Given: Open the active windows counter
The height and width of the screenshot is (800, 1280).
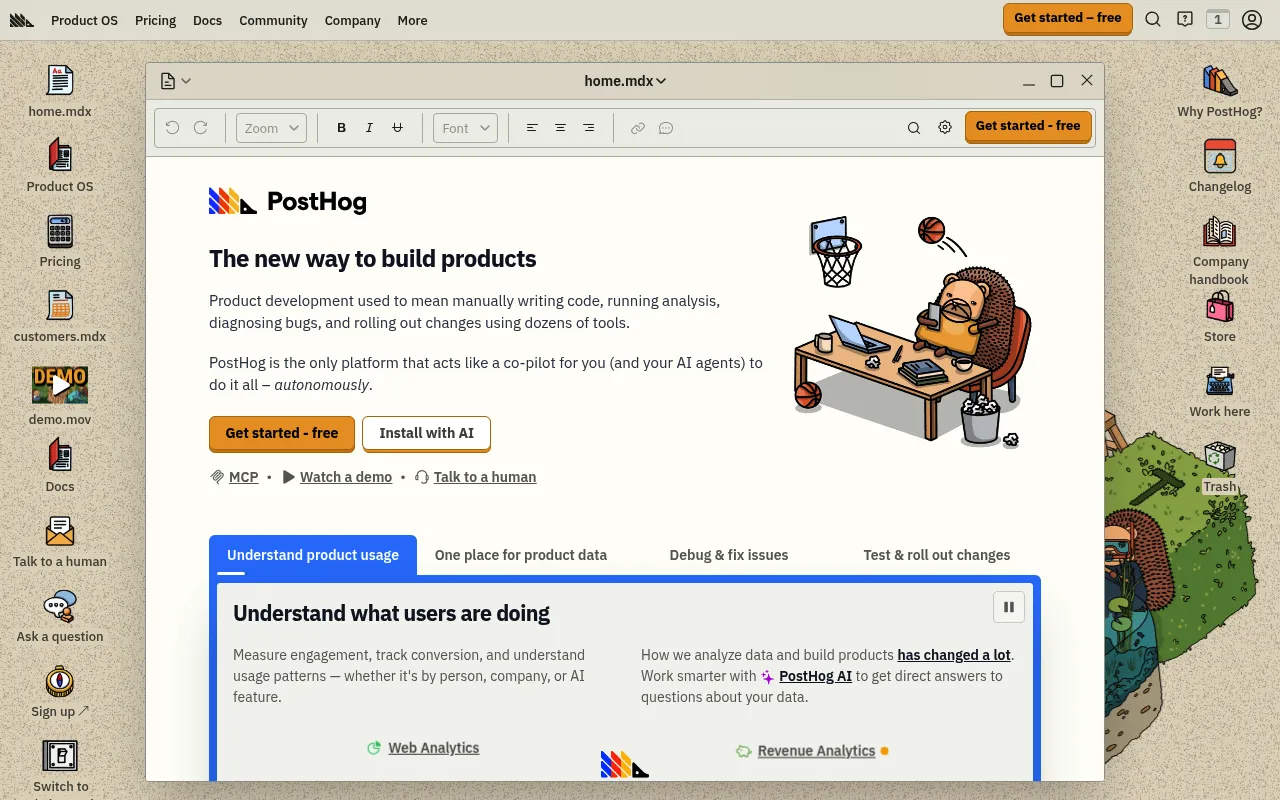Looking at the screenshot, I should pyautogui.click(x=1217, y=19).
